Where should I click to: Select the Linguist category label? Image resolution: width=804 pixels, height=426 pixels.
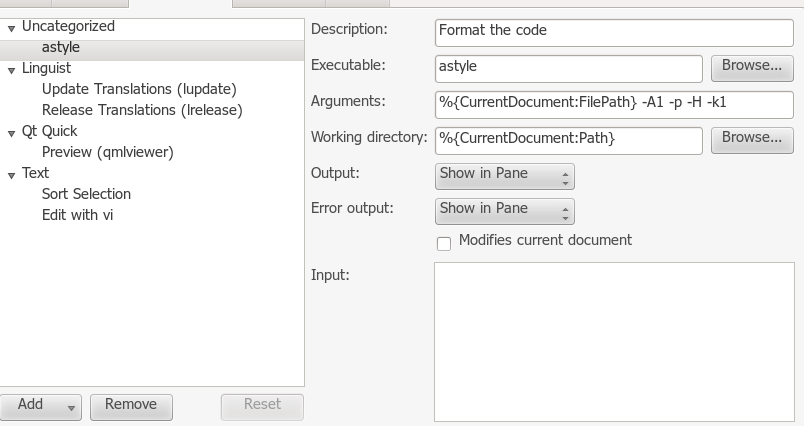click(x=46, y=68)
